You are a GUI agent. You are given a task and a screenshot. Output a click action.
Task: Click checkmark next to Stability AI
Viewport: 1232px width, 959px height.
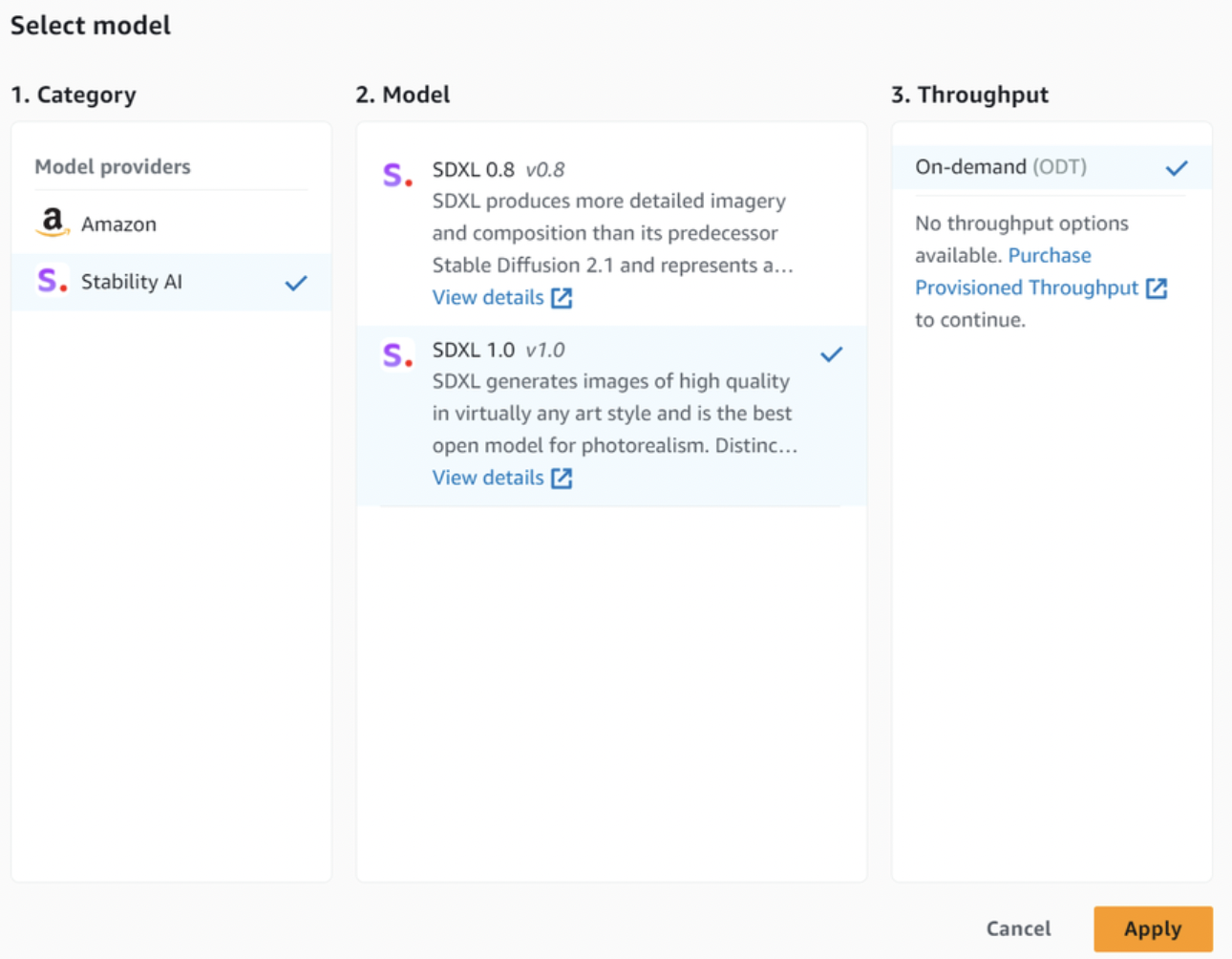point(296,283)
